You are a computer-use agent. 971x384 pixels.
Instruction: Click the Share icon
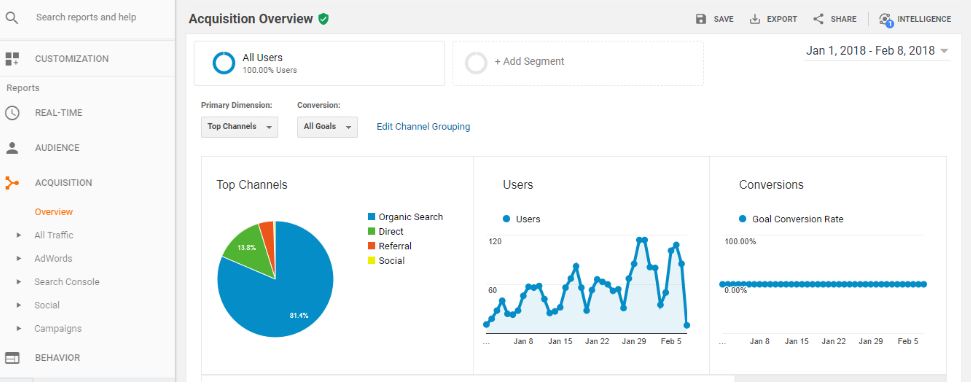(x=818, y=19)
